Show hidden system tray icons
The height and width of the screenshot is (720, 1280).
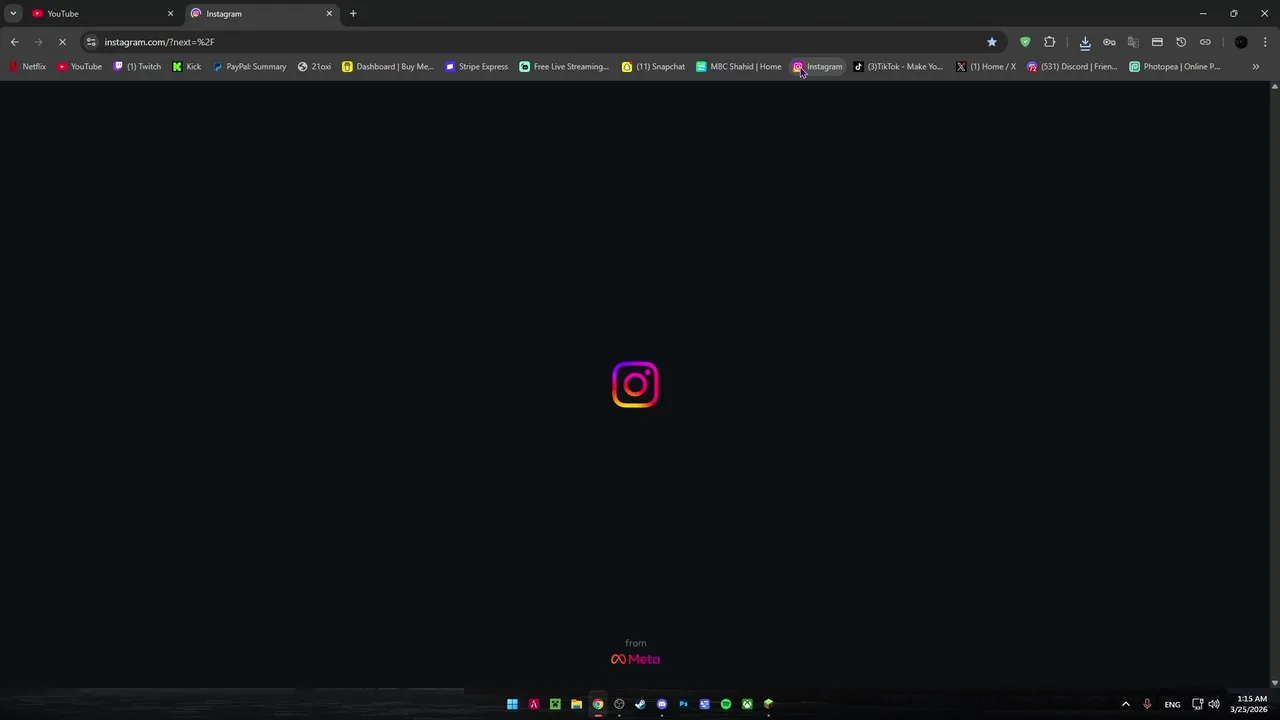click(x=1125, y=704)
